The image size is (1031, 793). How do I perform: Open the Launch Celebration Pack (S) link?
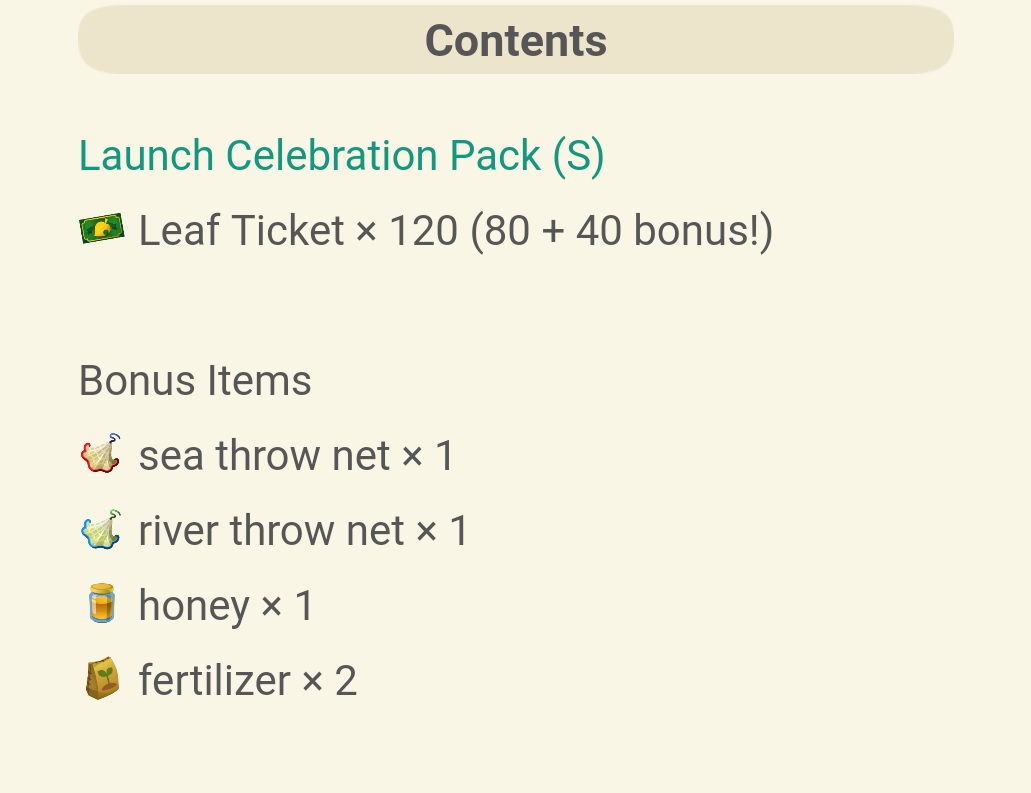[x=341, y=156]
